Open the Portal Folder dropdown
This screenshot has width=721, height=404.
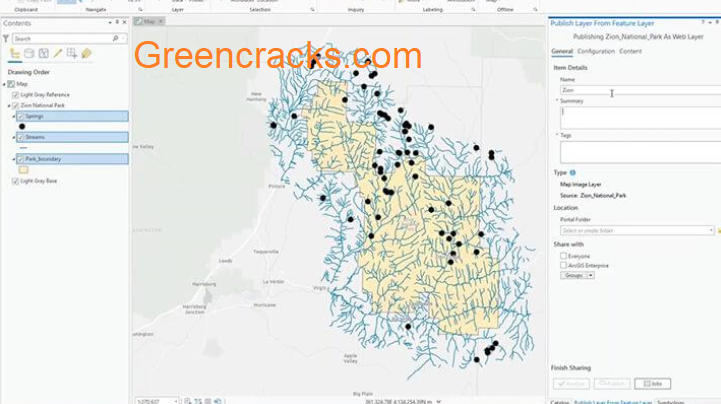pos(711,230)
